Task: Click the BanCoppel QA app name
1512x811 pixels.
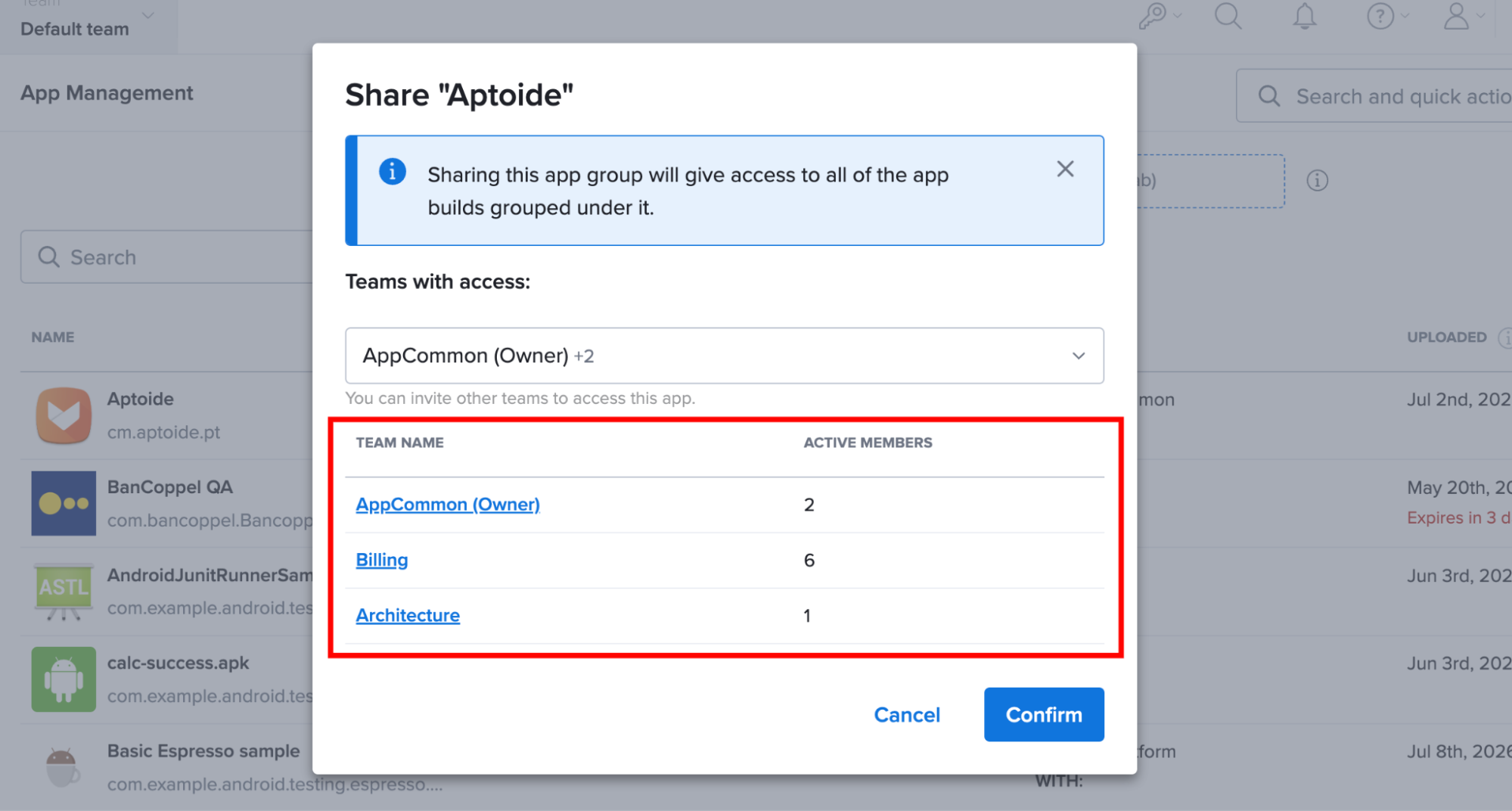Action: click(x=170, y=487)
